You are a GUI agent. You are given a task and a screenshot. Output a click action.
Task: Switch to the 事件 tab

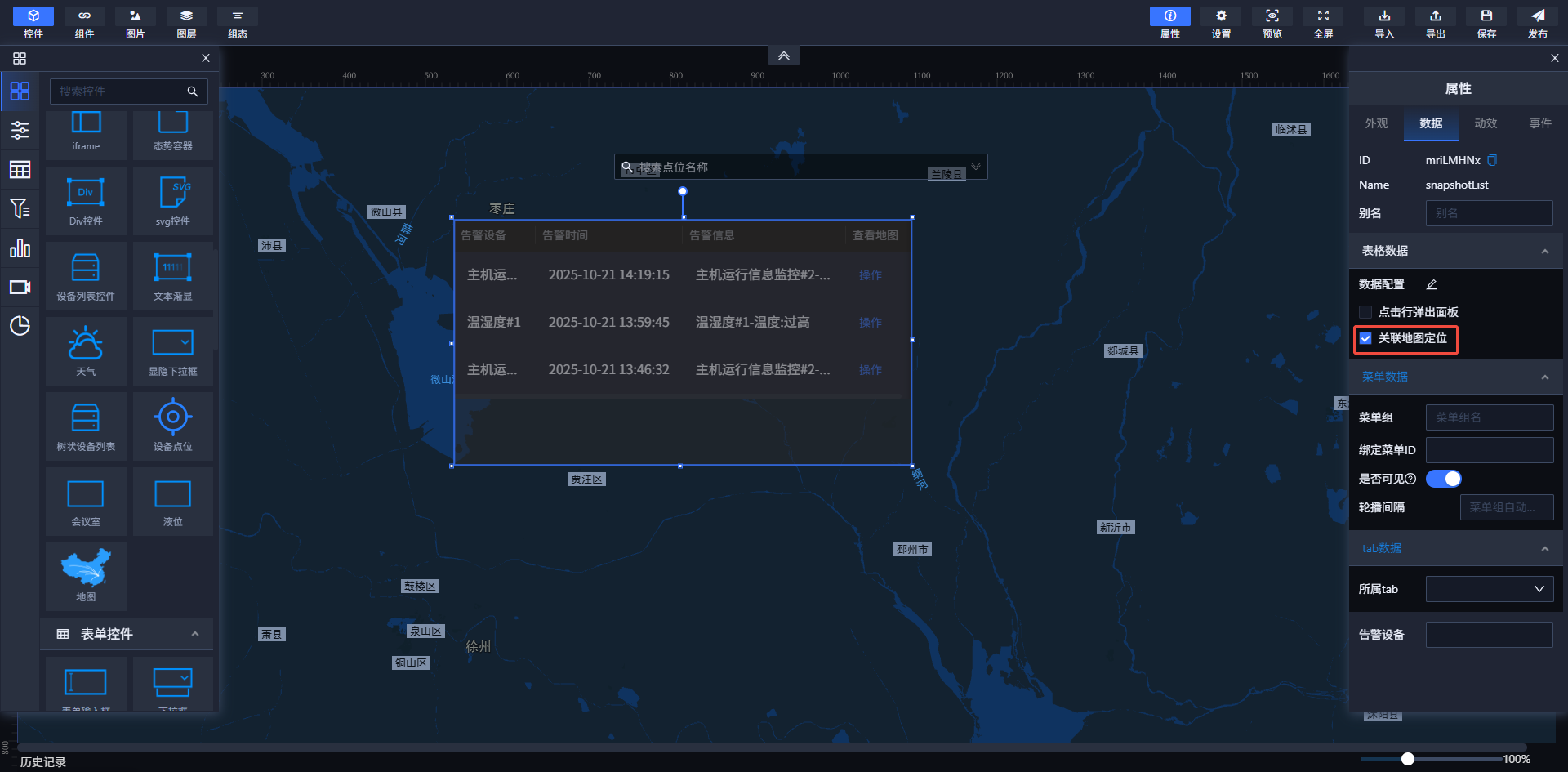pyautogui.click(x=1540, y=123)
